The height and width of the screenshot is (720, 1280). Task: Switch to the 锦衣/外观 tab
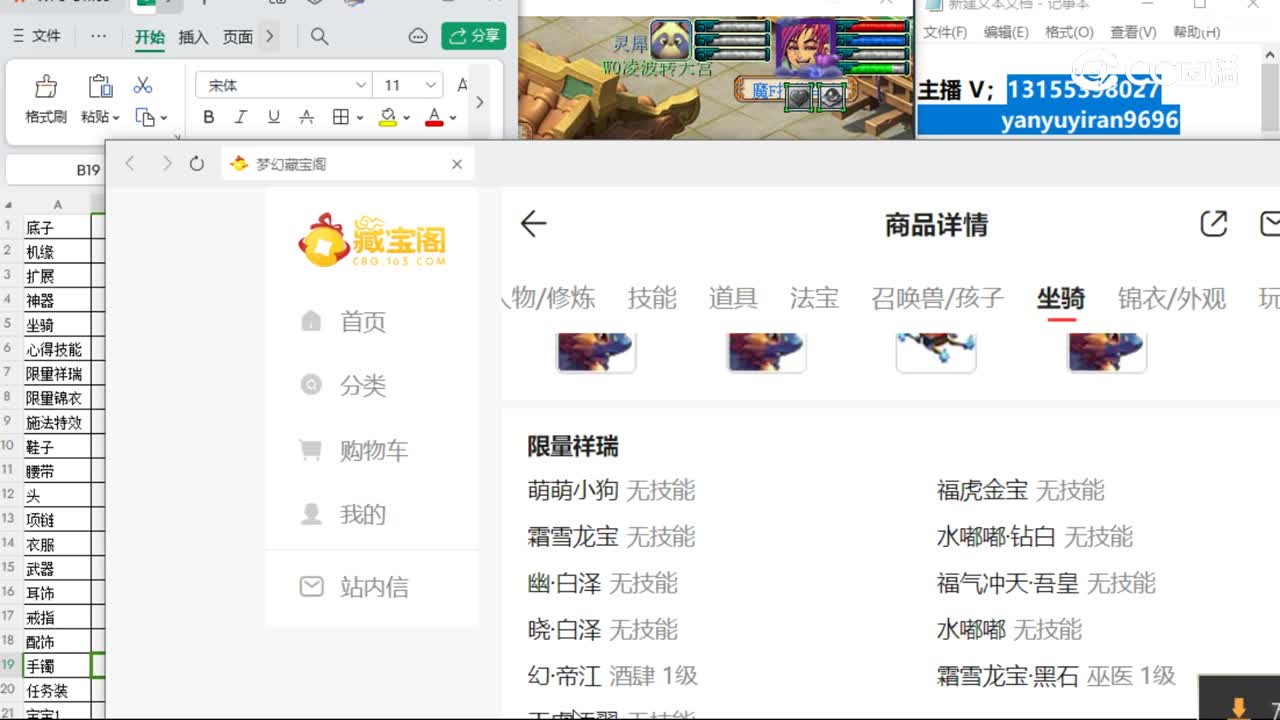tap(1172, 298)
